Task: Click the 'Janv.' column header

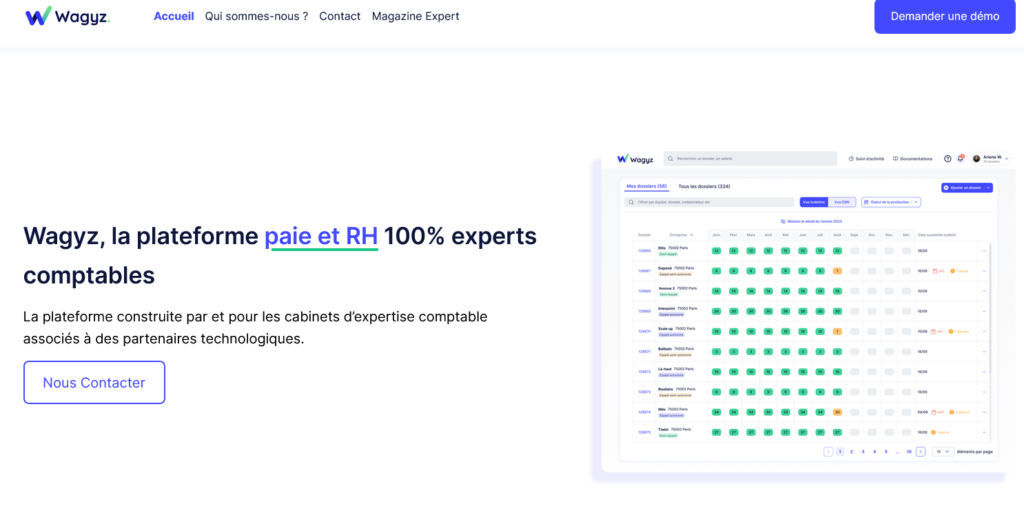Action: tap(716, 235)
